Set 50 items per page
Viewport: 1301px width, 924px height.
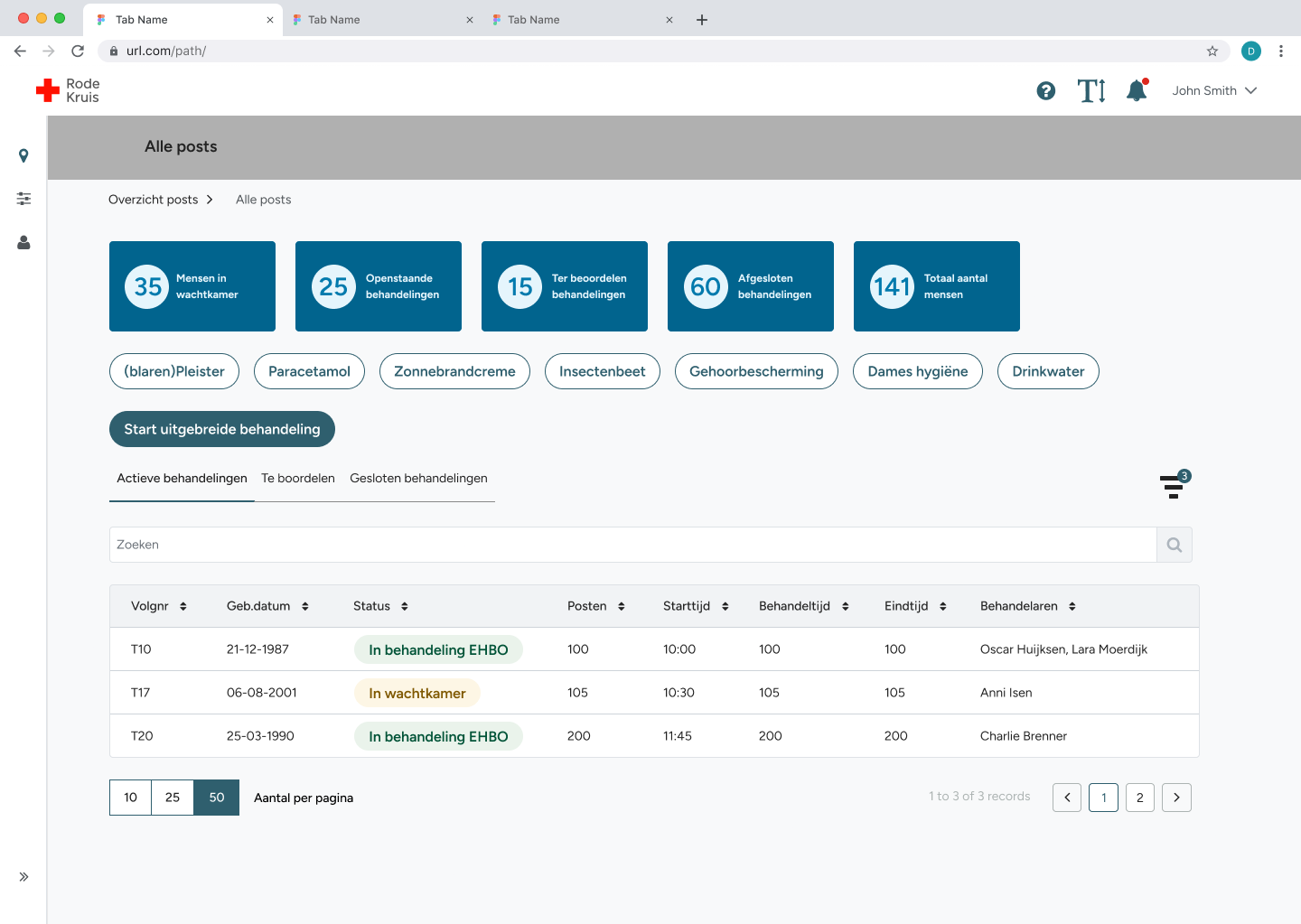click(x=217, y=798)
